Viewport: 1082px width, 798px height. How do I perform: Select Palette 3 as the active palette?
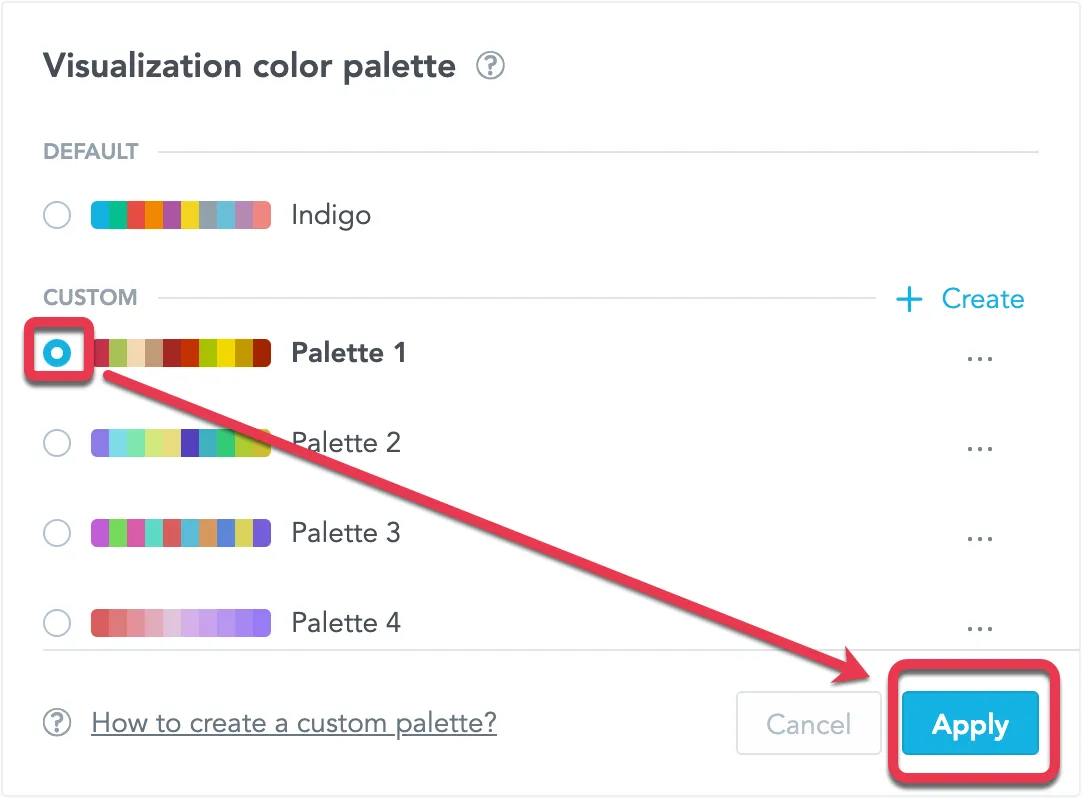(57, 533)
